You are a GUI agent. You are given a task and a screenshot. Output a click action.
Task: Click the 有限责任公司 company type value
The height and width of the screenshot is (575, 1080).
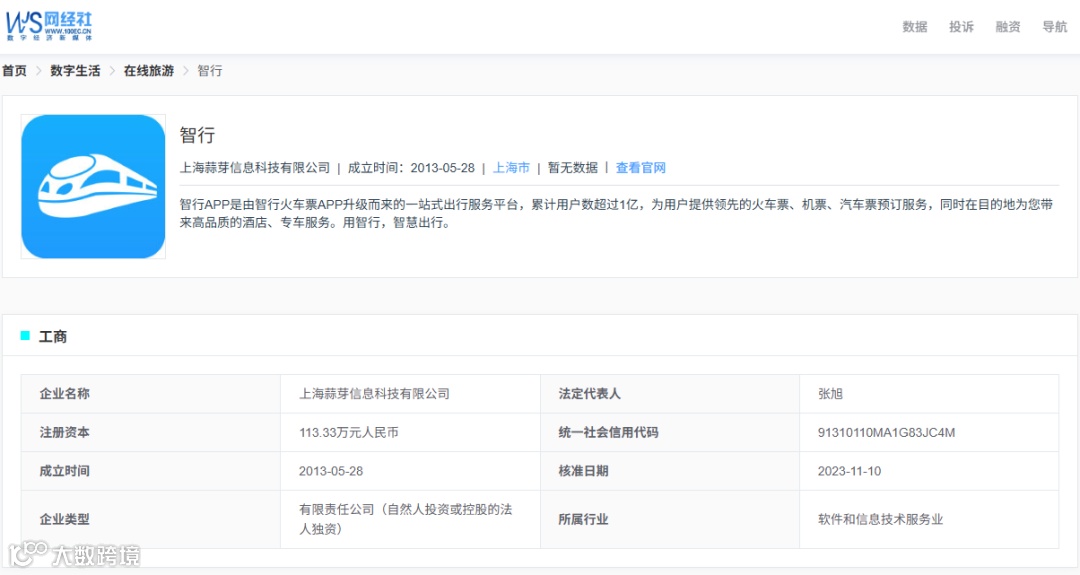point(406,519)
